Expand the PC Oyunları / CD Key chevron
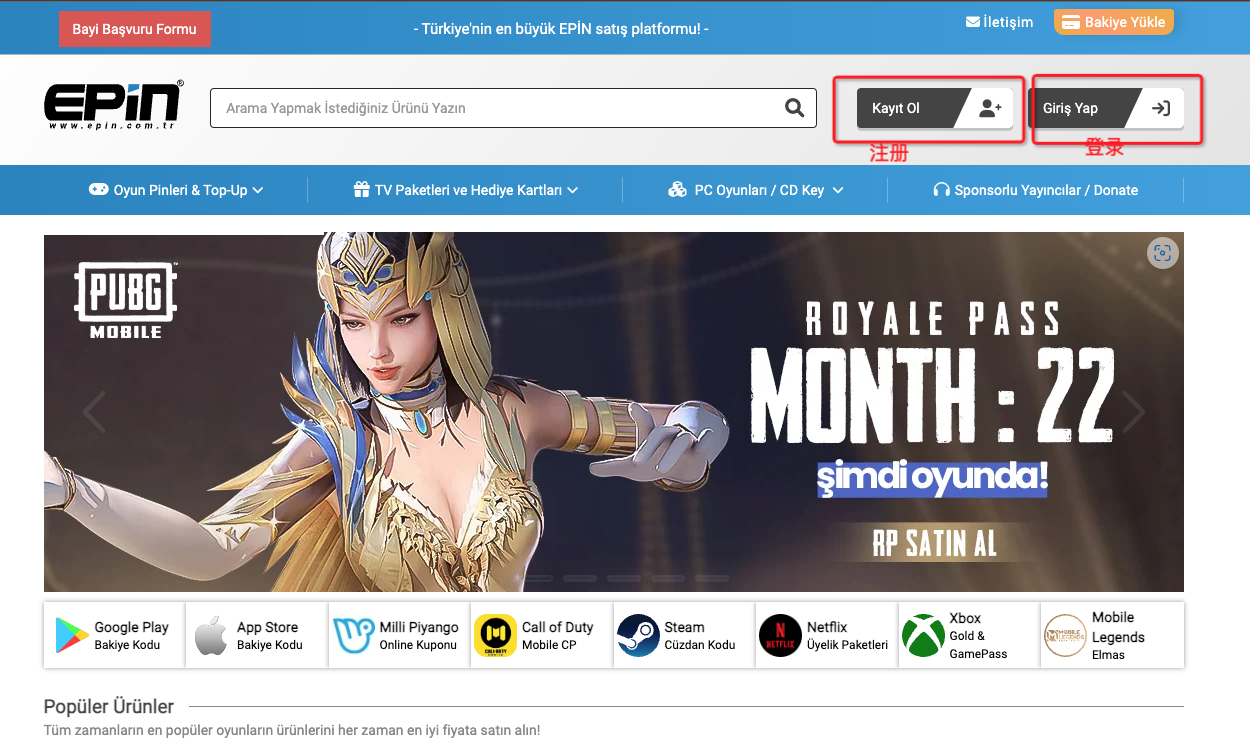The height and width of the screenshot is (738, 1250). click(838, 190)
